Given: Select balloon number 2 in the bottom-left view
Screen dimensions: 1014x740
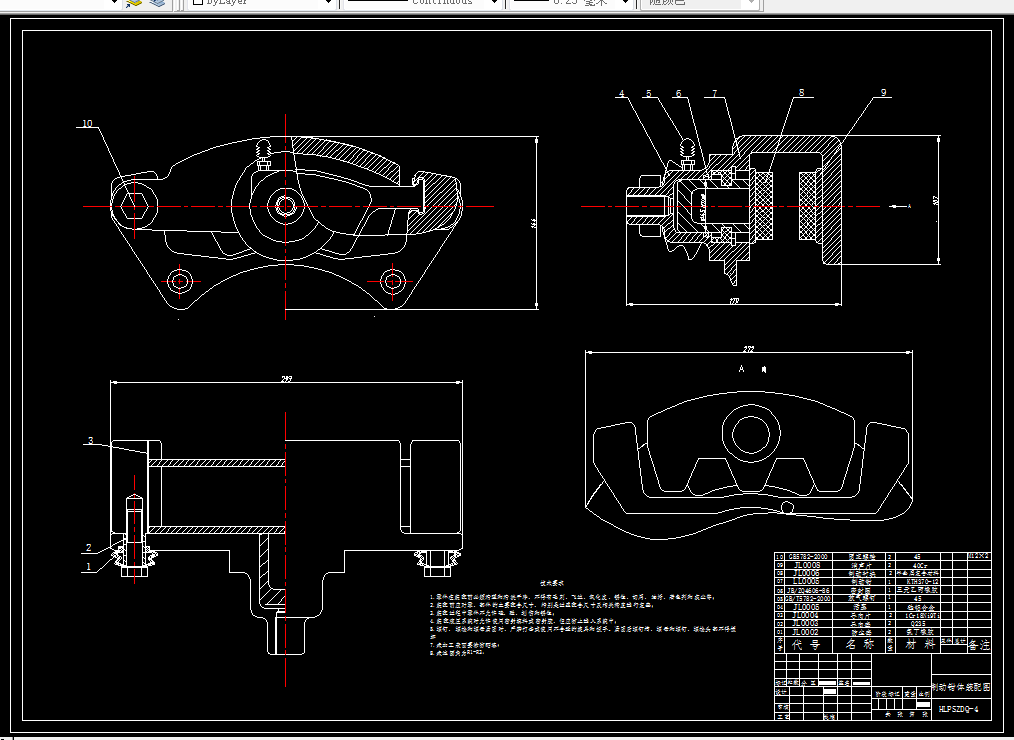Looking at the screenshot, I should pyautogui.click(x=89, y=548).
